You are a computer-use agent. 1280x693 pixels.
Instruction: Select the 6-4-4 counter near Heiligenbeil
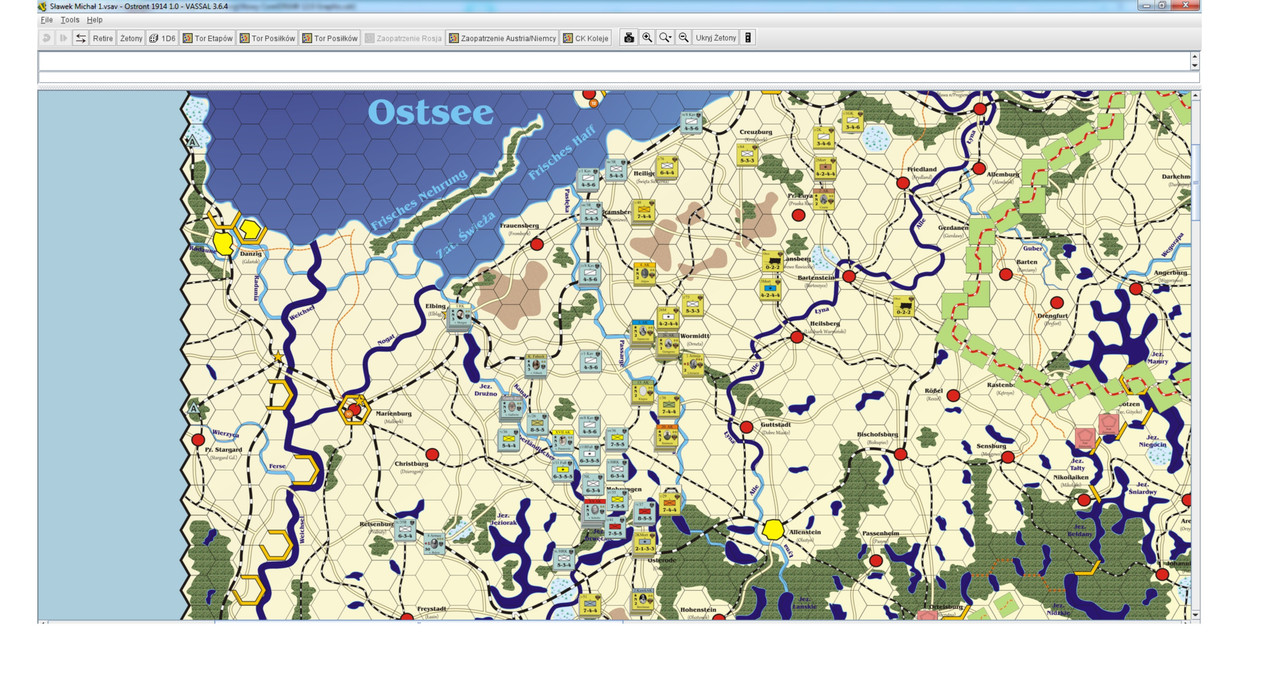(667, 167)
